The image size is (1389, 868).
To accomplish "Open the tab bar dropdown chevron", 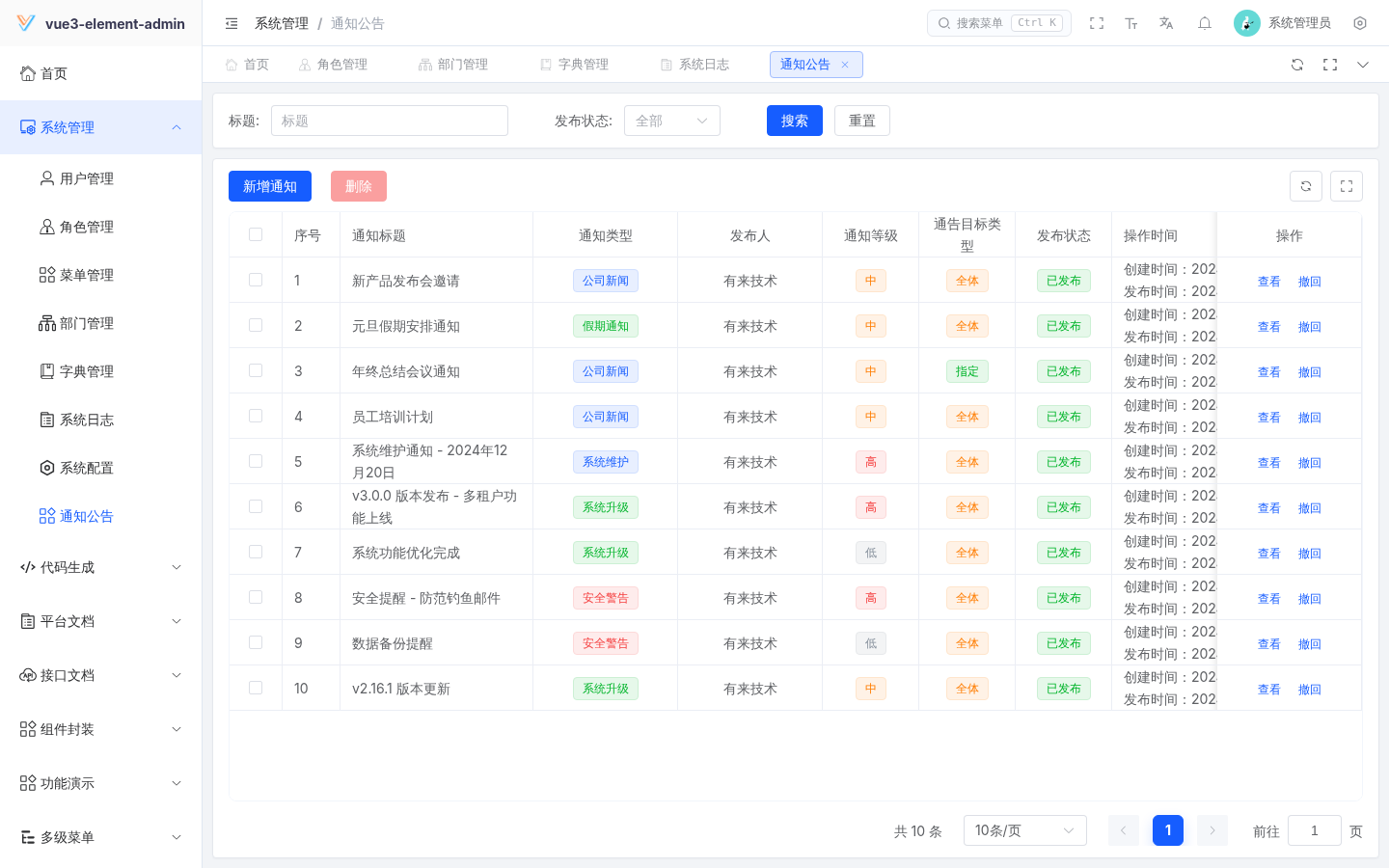I will point(1363,65).
